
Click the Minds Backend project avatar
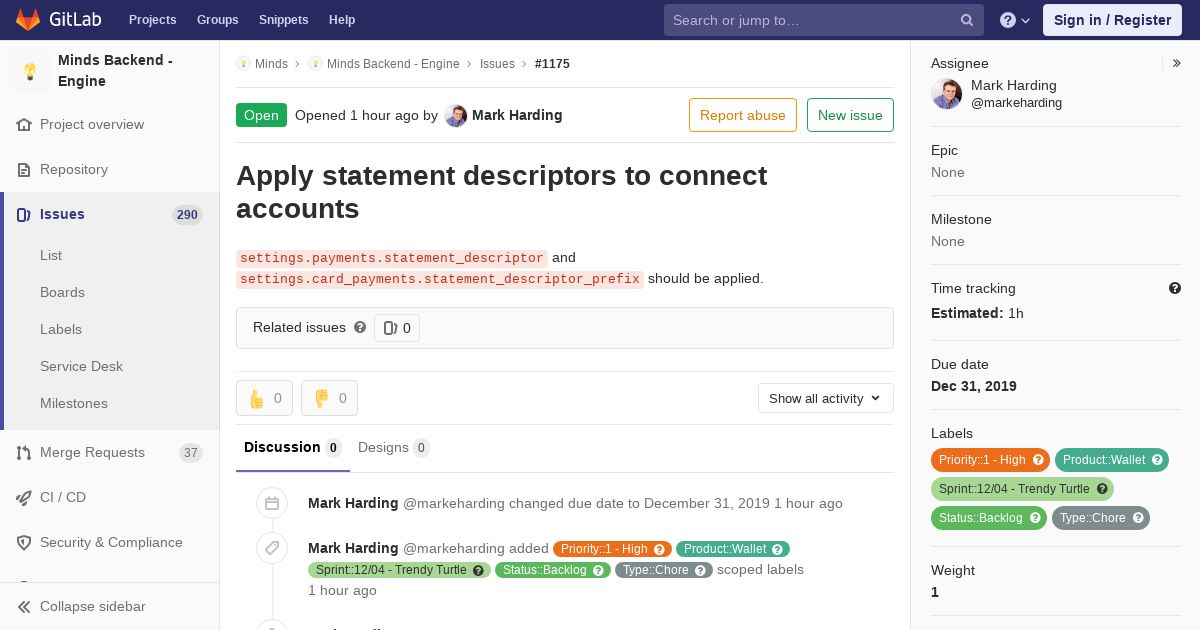pyautogui.click(x=30, y=71)
